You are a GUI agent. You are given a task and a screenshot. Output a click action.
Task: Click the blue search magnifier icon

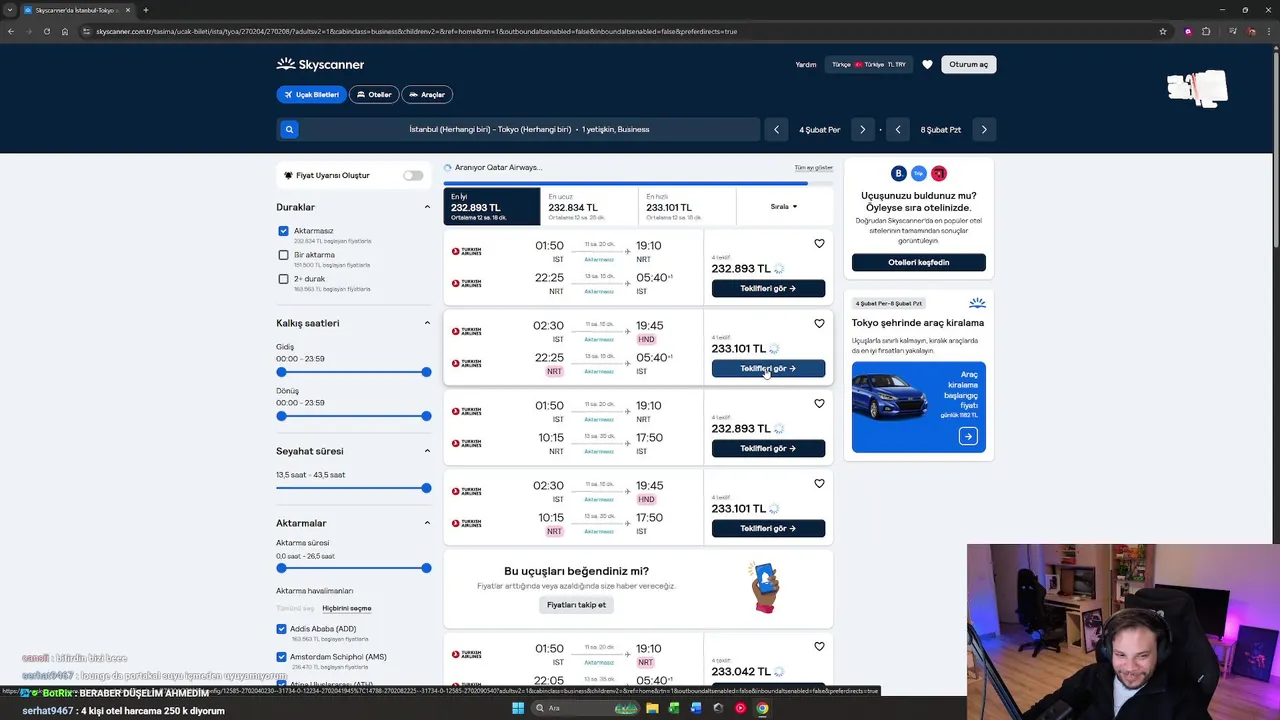289,129
